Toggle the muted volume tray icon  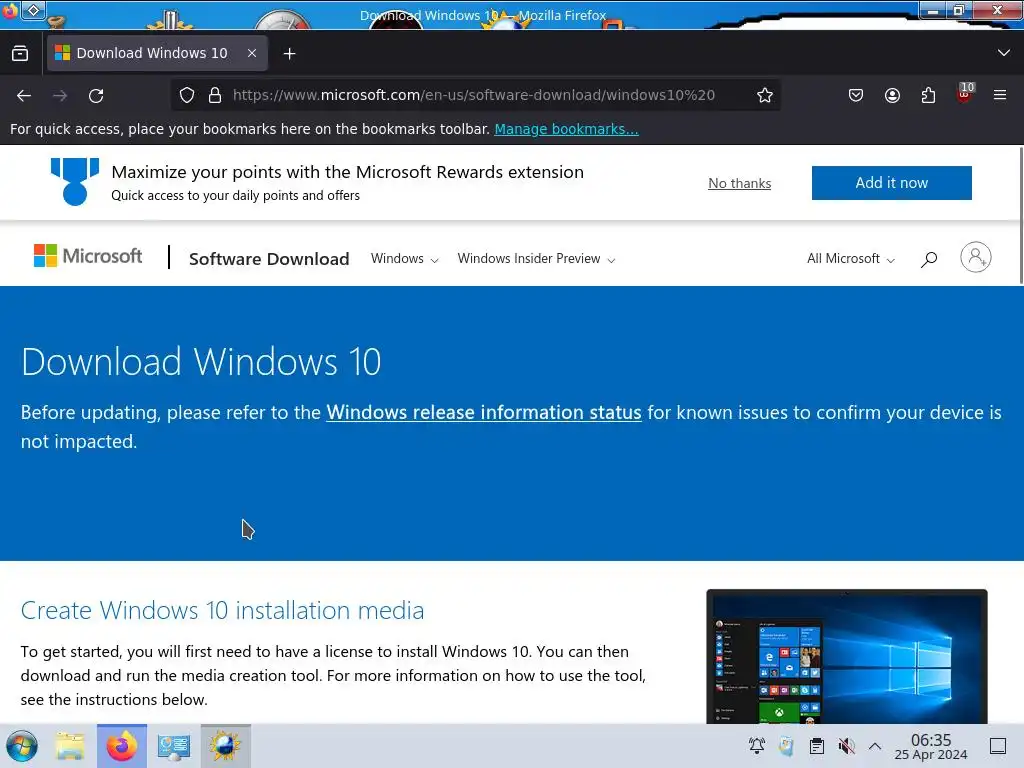pyautogui.click(x=846, y=746)
